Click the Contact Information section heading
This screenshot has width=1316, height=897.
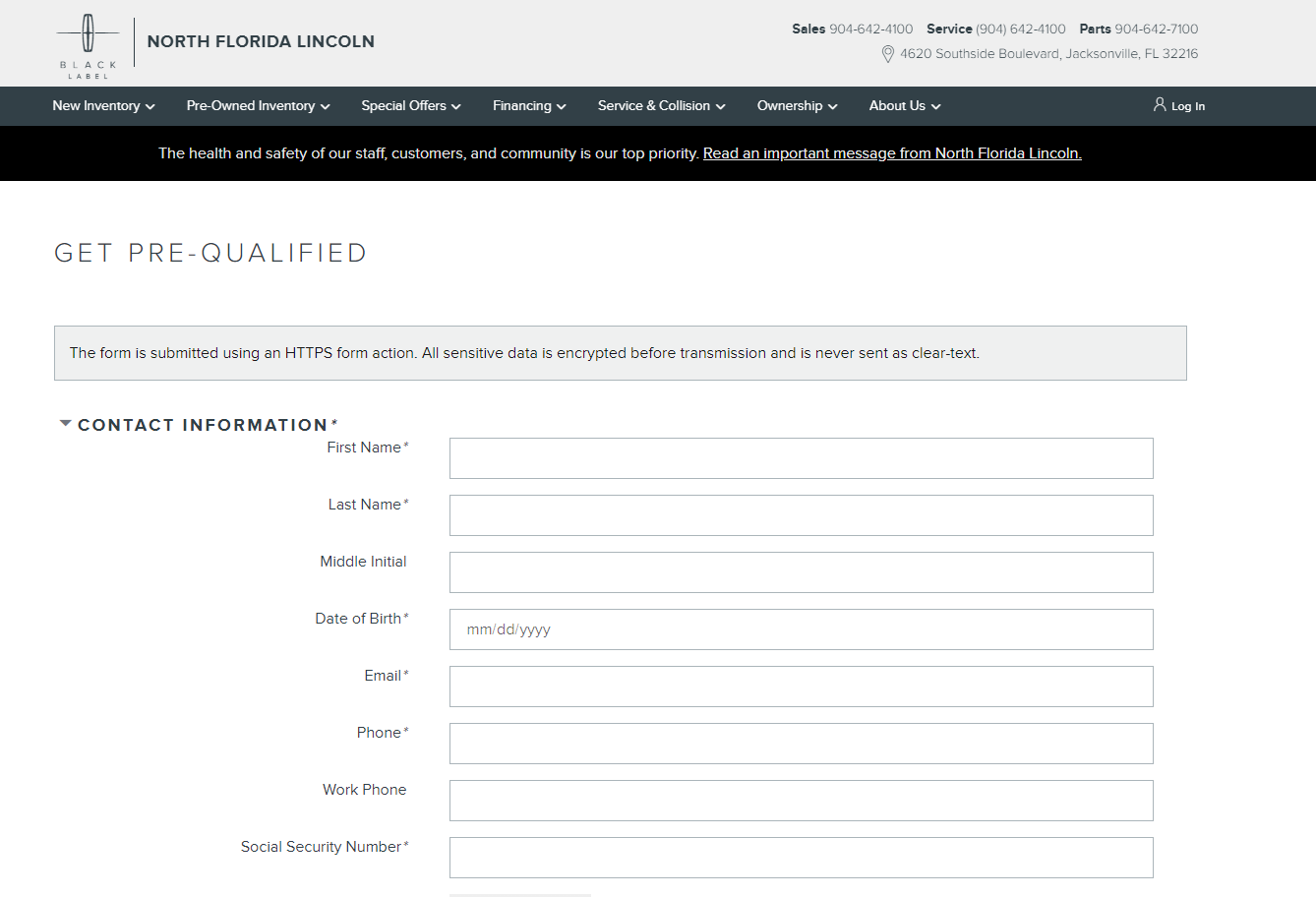pos(208,425)
